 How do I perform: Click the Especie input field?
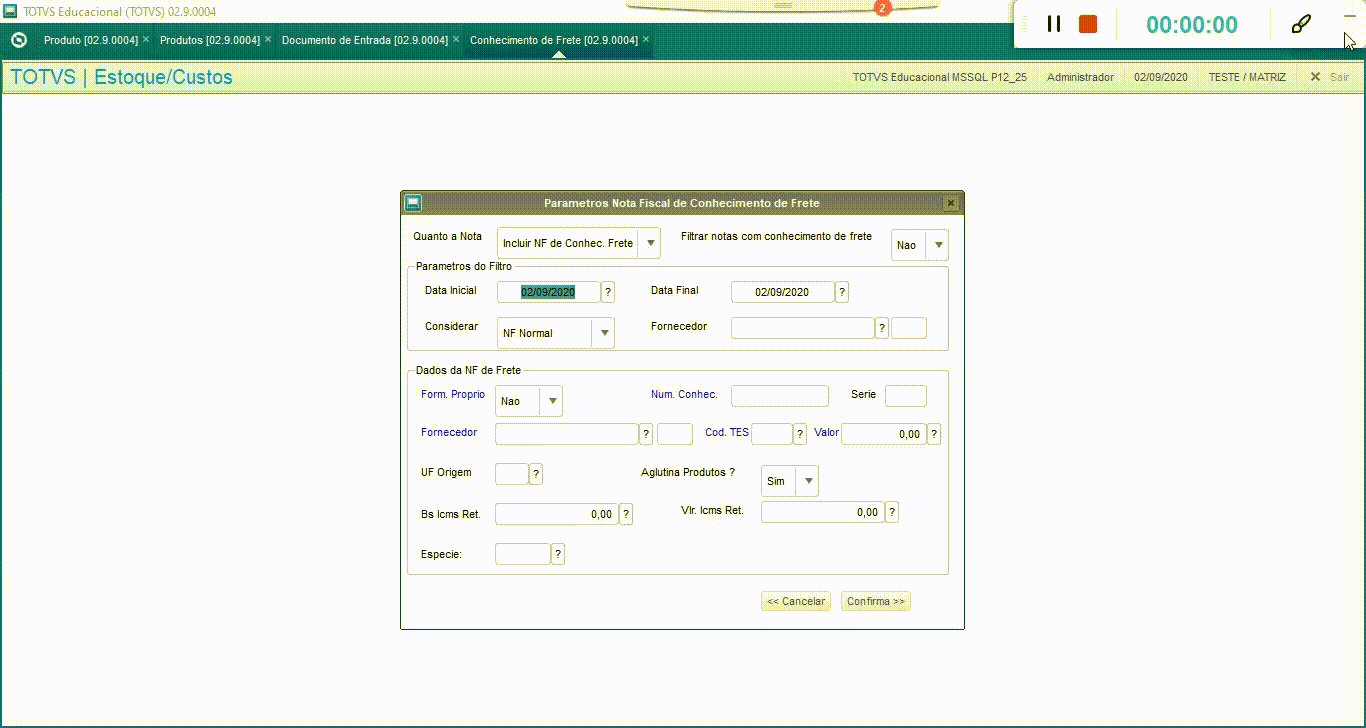(522, 554)
